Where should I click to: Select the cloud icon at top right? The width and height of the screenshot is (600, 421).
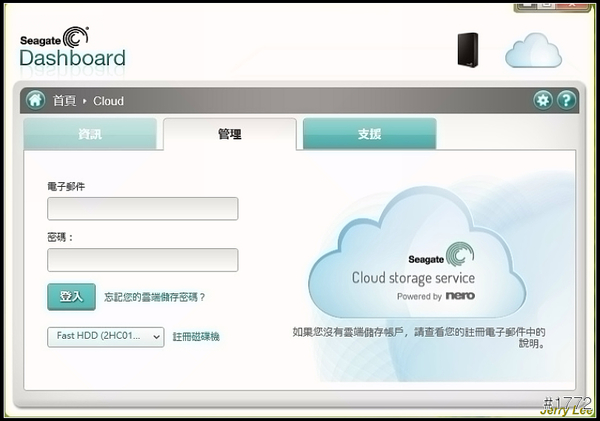[533, 51]
